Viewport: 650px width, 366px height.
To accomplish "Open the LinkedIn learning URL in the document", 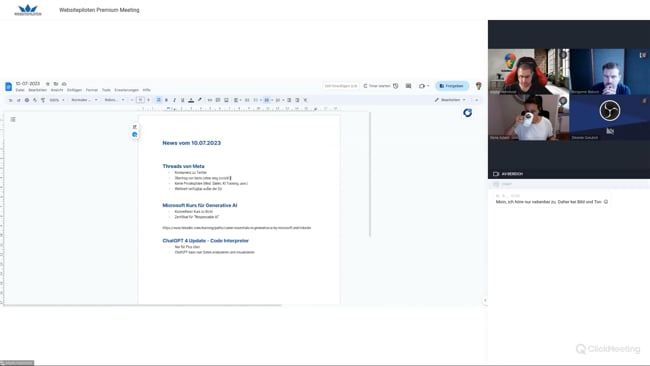I will coord(237,228).
